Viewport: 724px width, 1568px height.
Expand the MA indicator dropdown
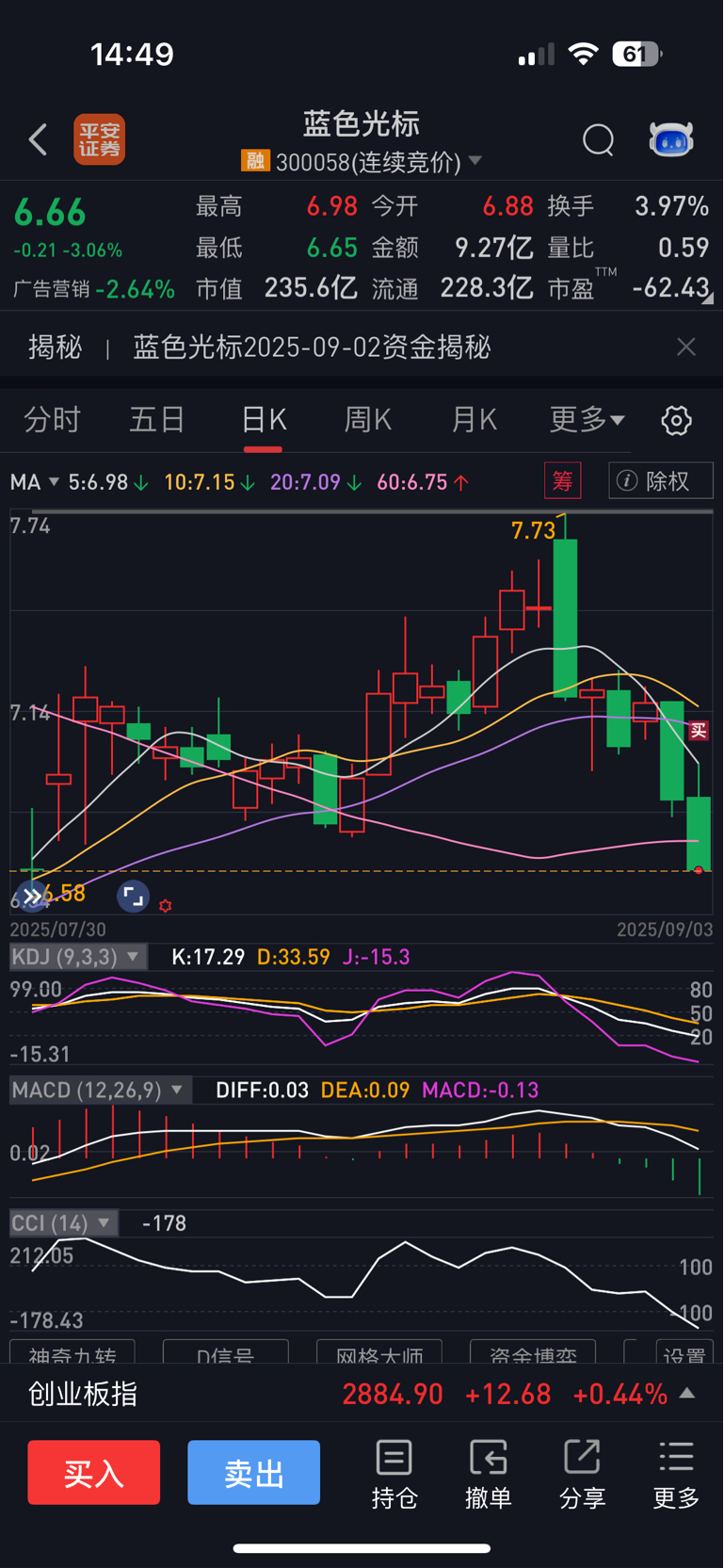35,482
